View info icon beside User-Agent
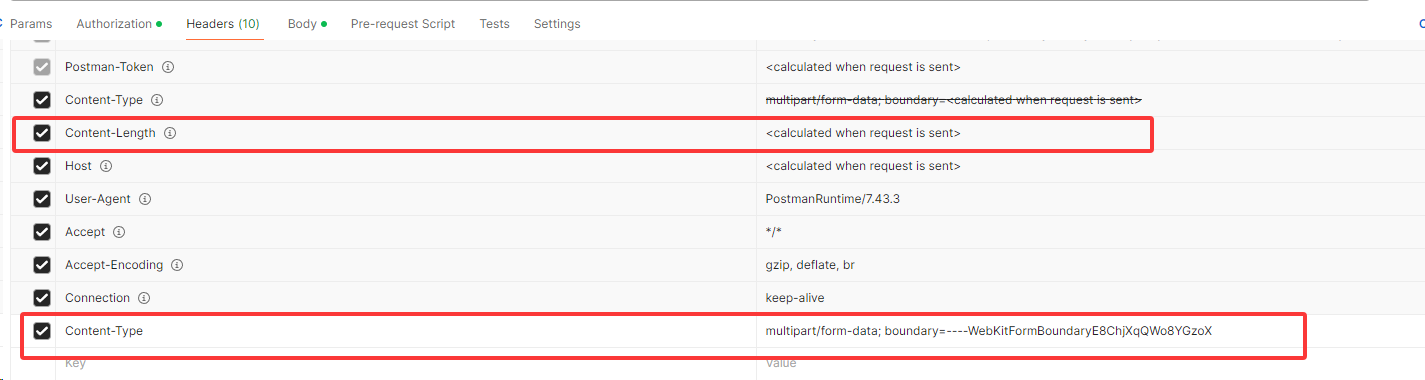 pyautogui.click(x=145, y=199)
